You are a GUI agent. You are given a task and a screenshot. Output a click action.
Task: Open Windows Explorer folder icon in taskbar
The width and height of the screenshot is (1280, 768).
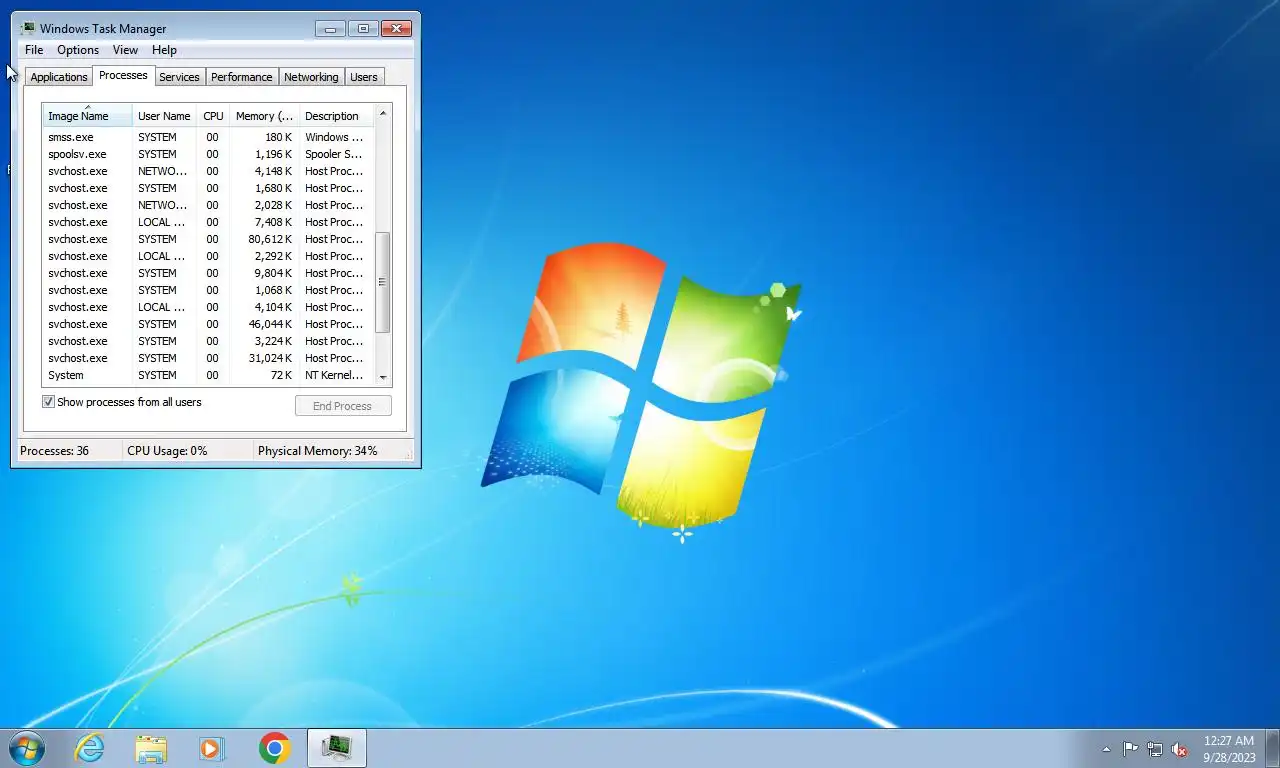click(151, 748)
